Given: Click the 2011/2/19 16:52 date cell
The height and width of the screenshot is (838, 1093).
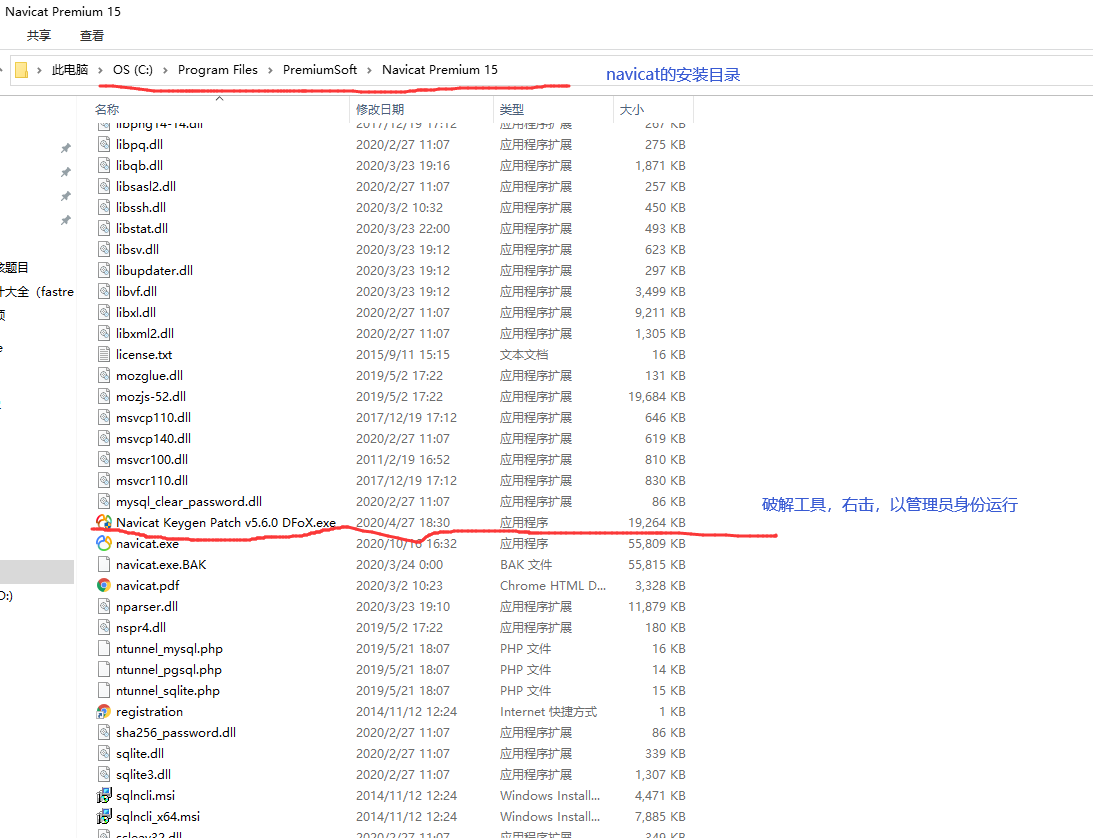Looking at the screenshot, I should point(403,459).
